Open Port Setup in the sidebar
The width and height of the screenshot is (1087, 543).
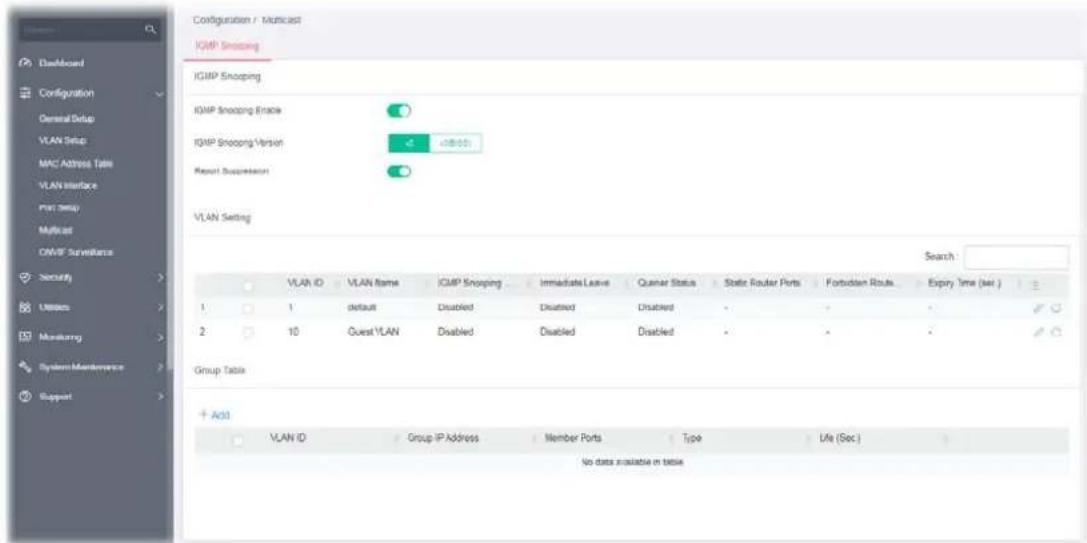click(59, 207)
